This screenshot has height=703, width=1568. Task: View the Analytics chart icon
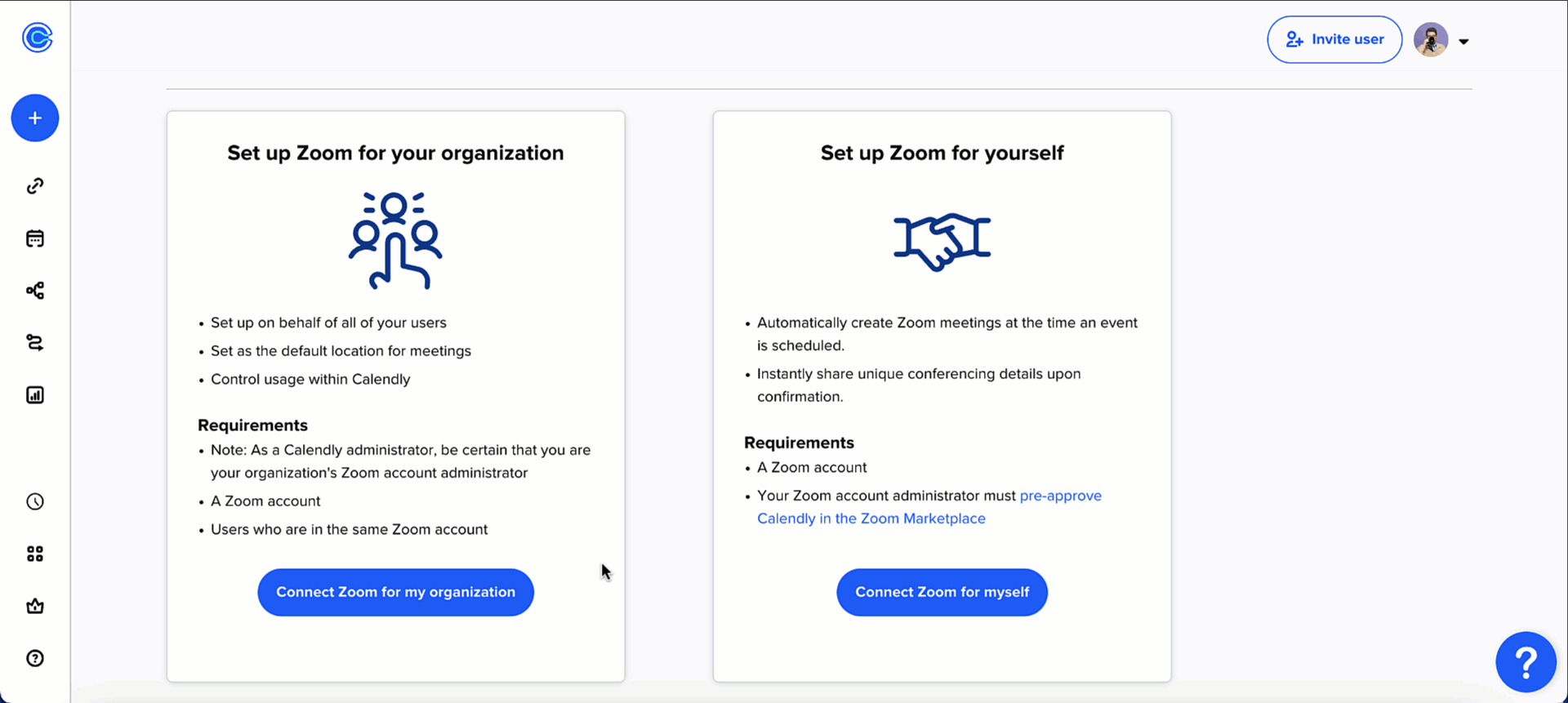pyautogui.click(x=34, y=394)
